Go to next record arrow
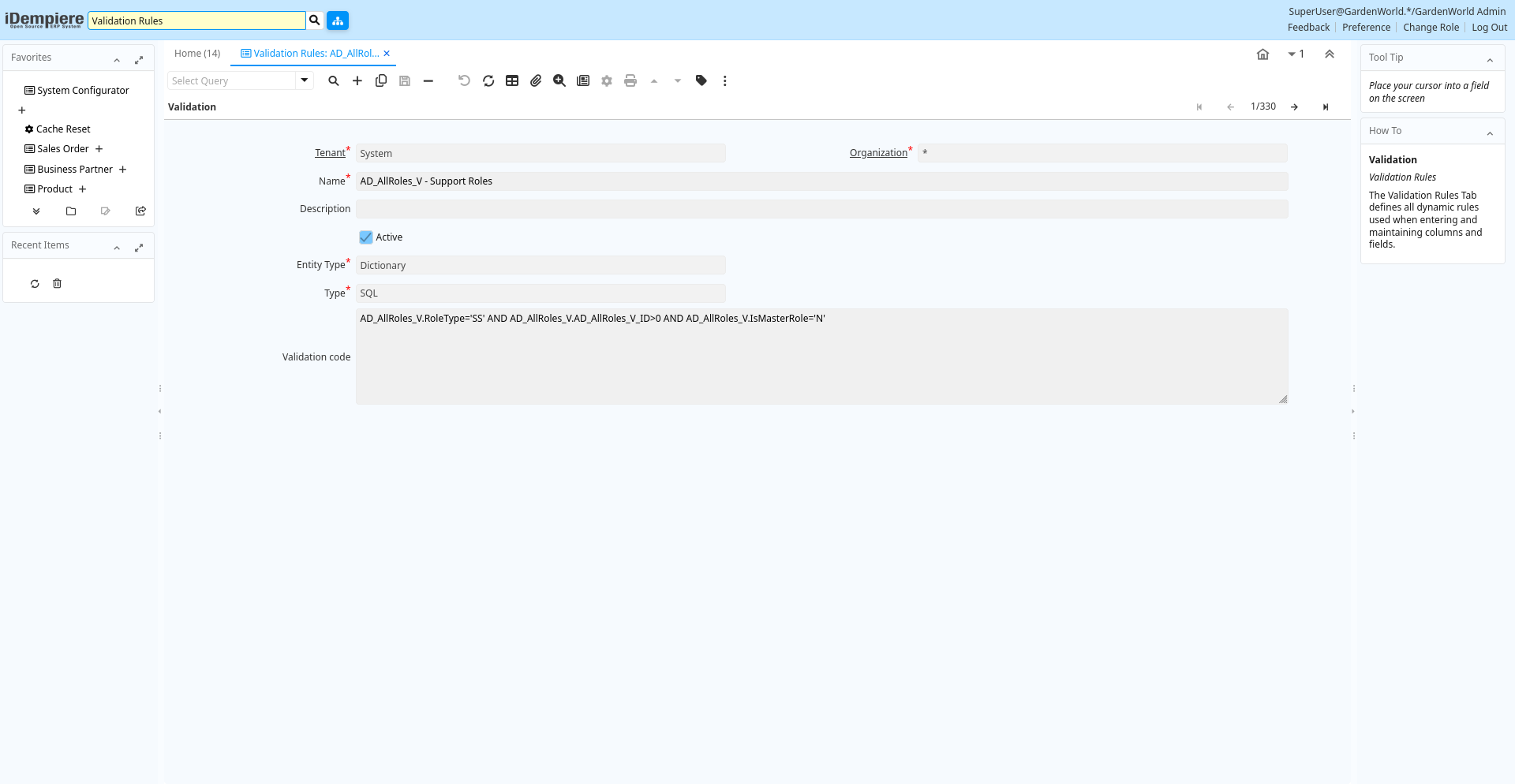Viewport: 1515px width, 784px height. coord(1294,107)
